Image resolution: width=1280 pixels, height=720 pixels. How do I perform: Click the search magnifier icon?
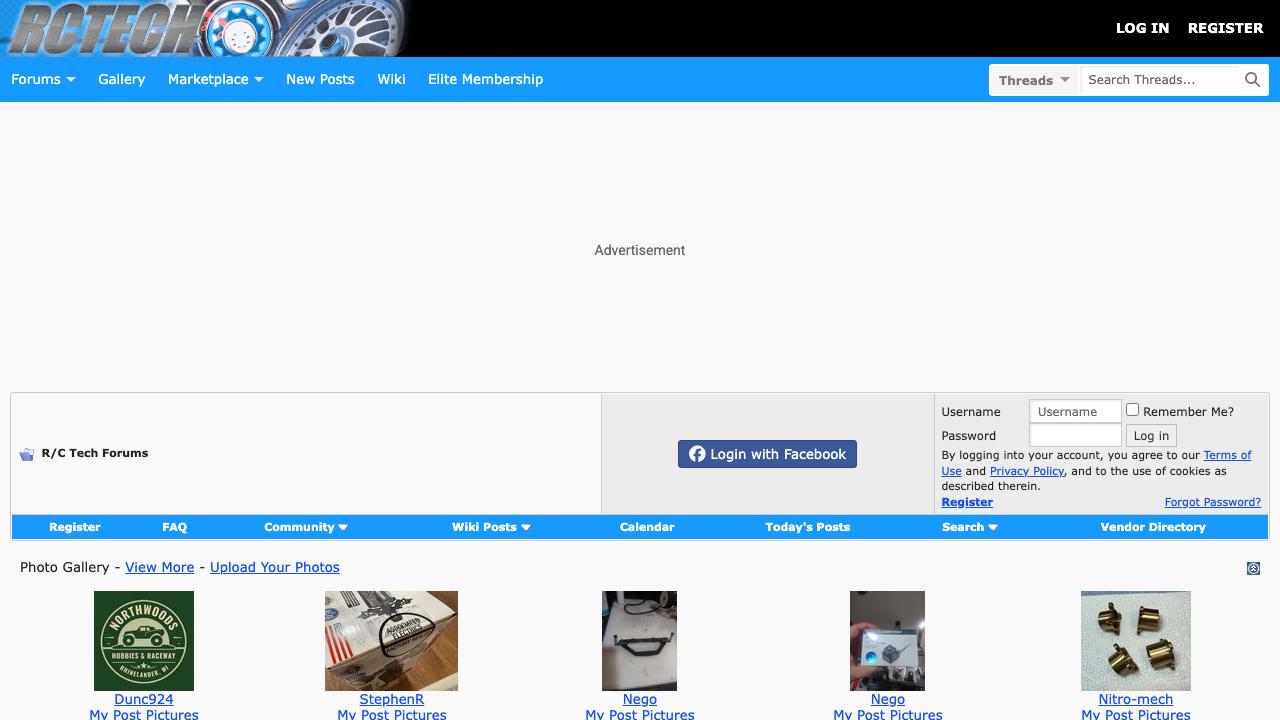click(x=1252, y=80)
